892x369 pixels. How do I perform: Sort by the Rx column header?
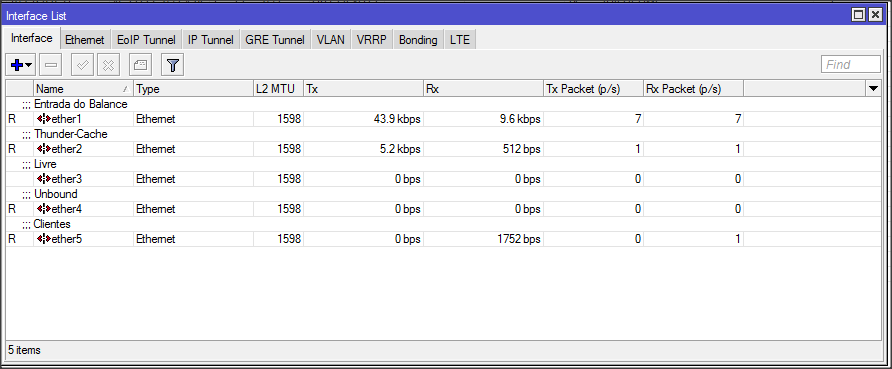[483, 89]
